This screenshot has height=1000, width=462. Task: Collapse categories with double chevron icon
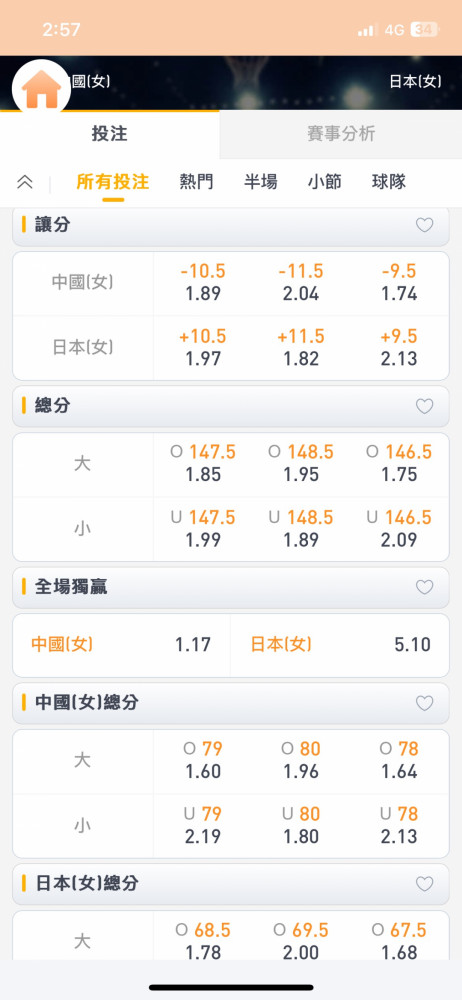coord(24,182)
